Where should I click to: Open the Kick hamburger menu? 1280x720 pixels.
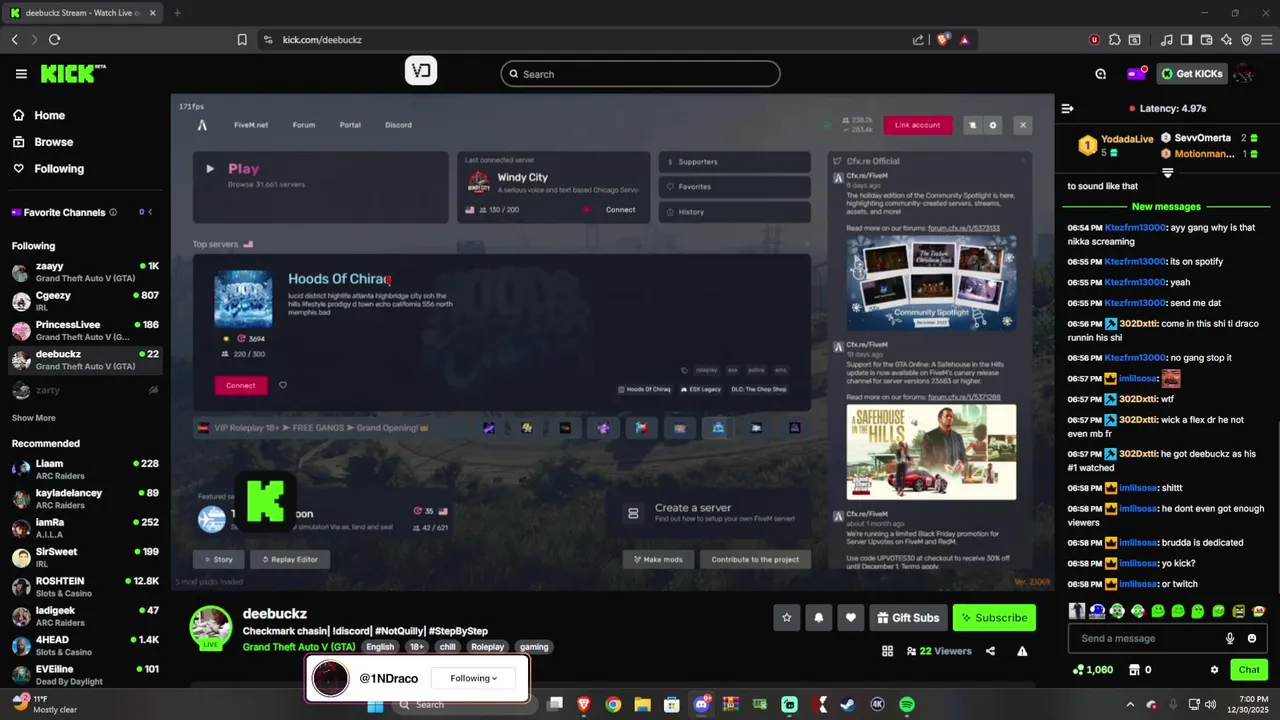(x=21, y=74)
